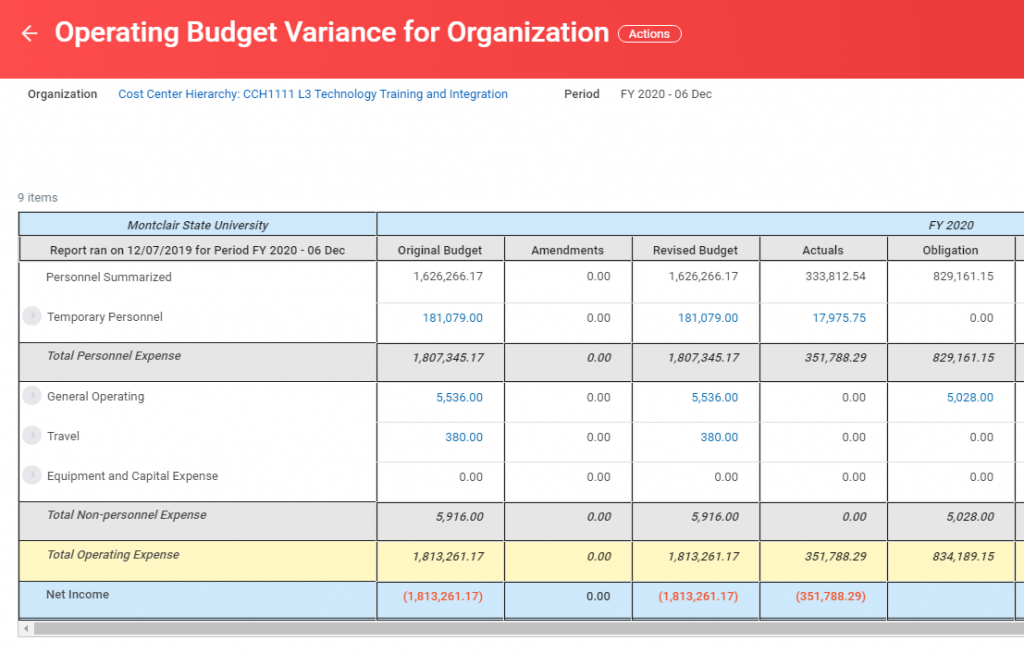Click the Original Budget column header
The width and height of the screenshot is (1024, 653).
(x=440, y=250)
